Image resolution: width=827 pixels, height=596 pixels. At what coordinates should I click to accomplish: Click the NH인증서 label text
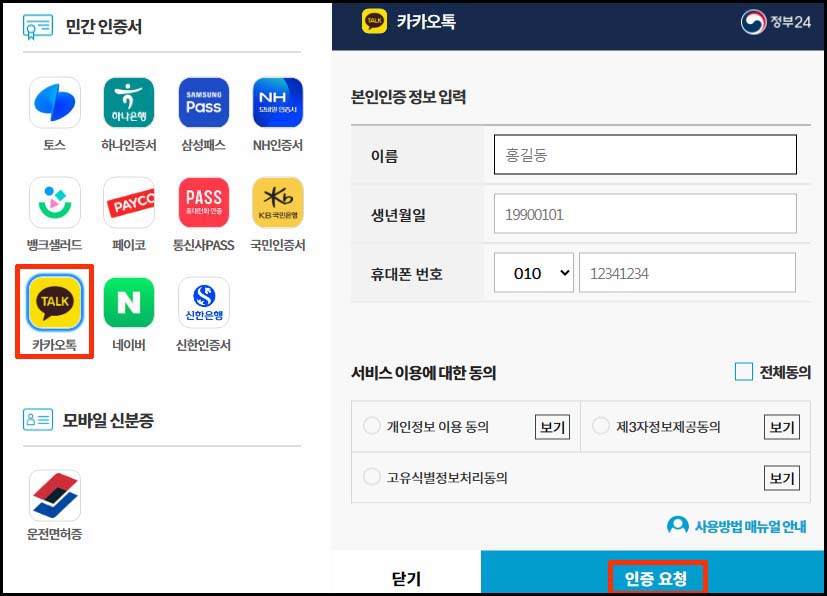click(278, 145)
